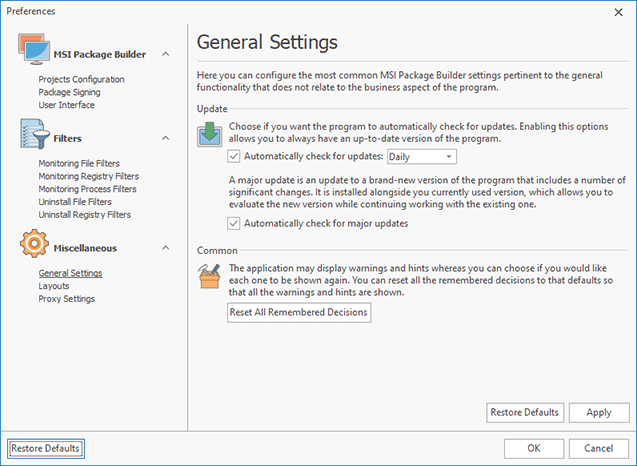Click the Miscellaneous gear icon
Screen dimensions: 637x466
[x=34, y=243]
